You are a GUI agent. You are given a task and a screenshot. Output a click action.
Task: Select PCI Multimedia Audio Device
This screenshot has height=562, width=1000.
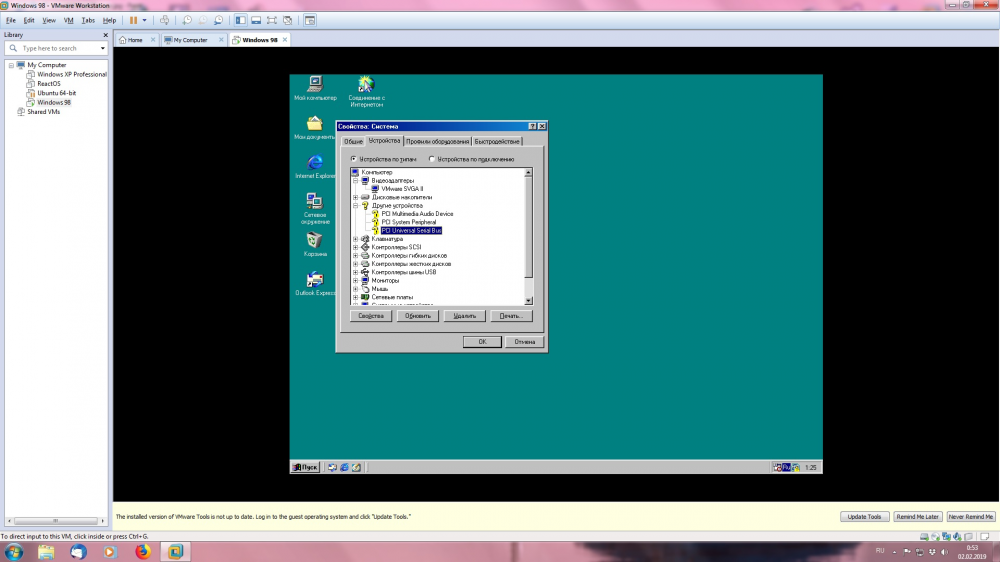[417, 214]
